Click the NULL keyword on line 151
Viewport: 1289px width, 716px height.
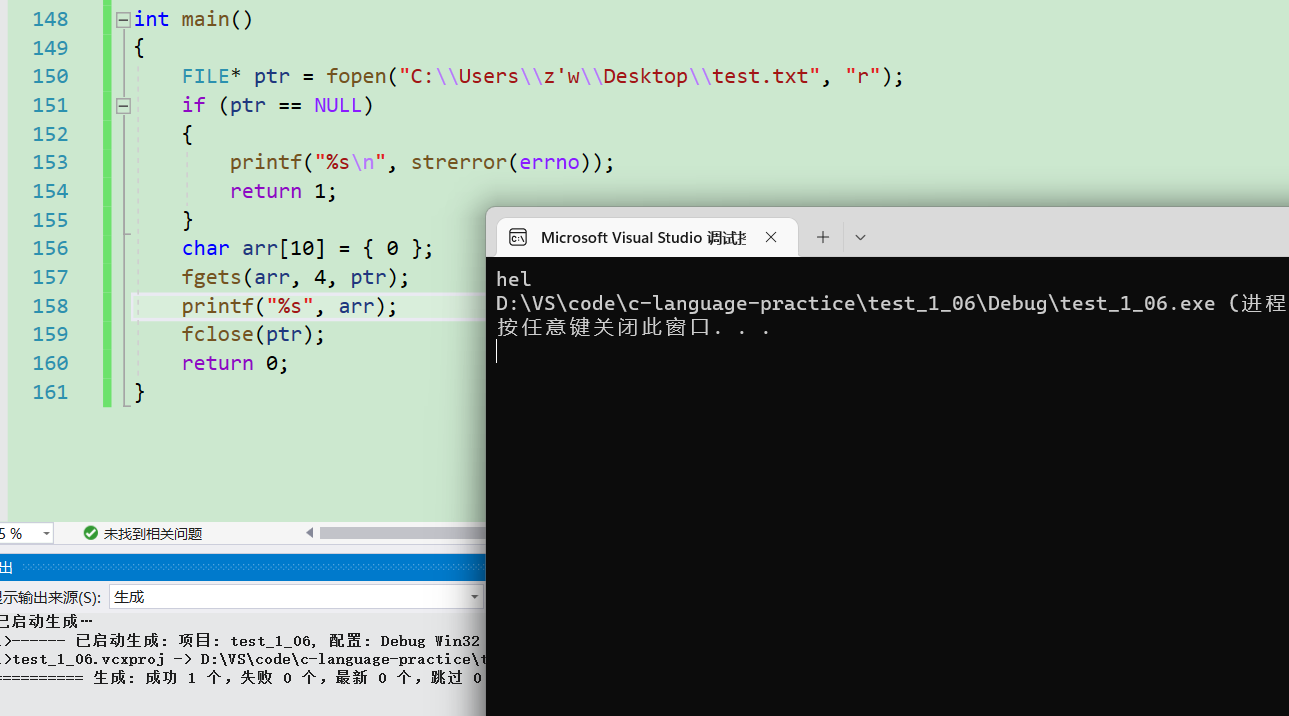[x=338, y=105]
